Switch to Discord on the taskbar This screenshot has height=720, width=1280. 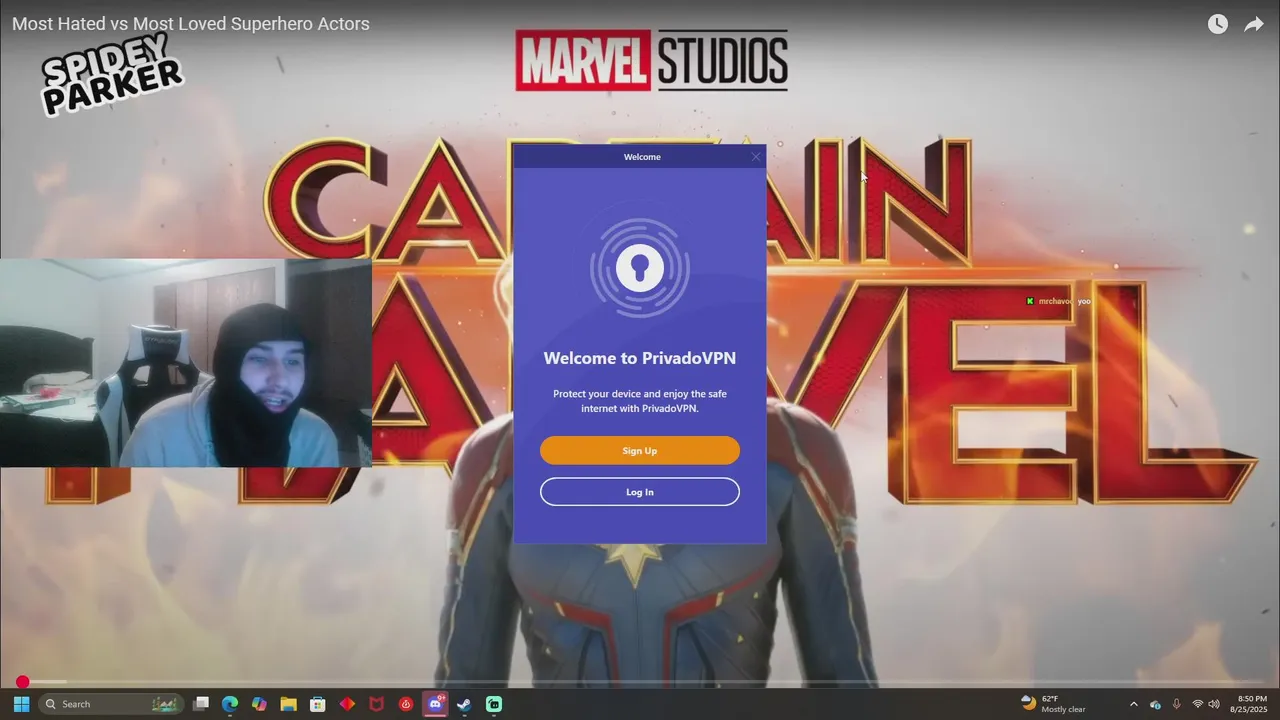click(435, 704)
